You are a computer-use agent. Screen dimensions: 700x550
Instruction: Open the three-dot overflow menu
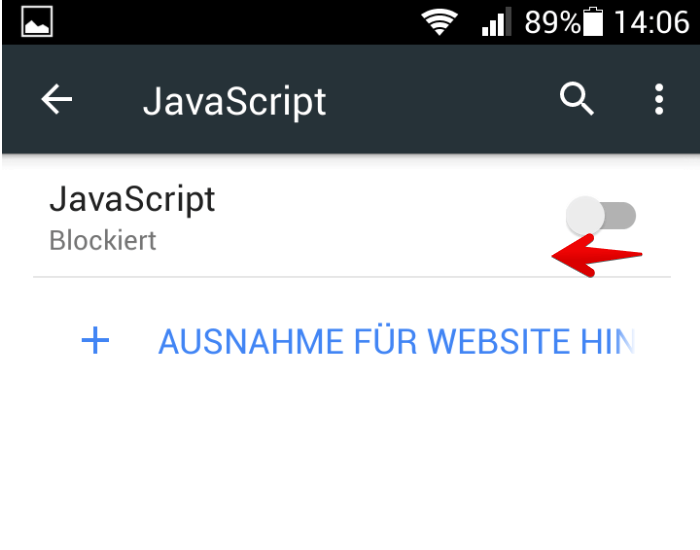click(x=659, y=99)
